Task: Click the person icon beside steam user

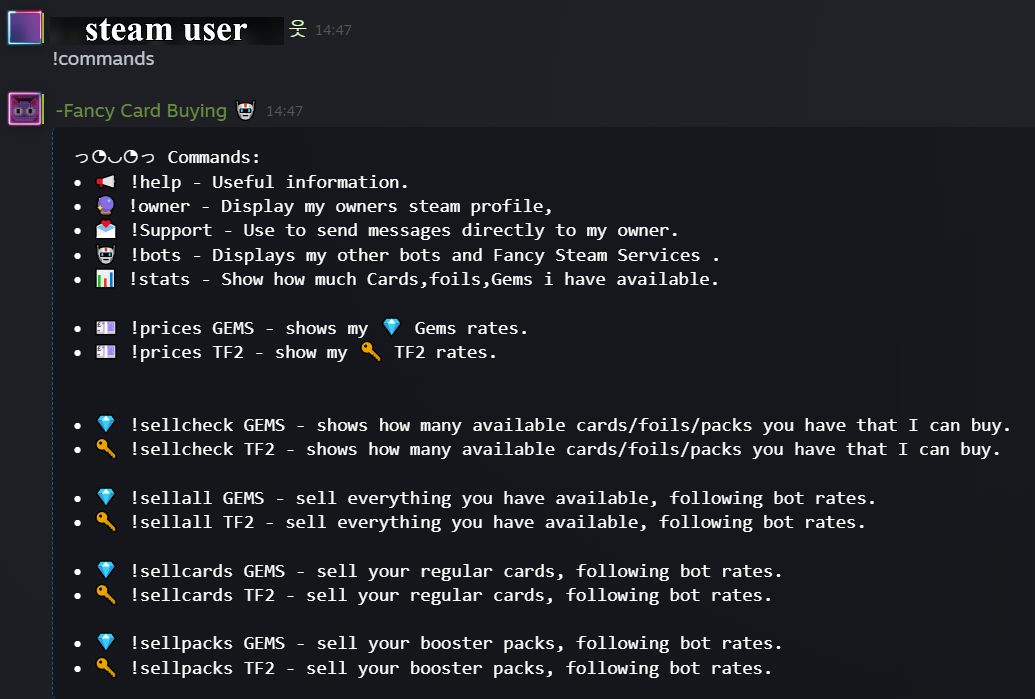Action: (x=298, y=28)
